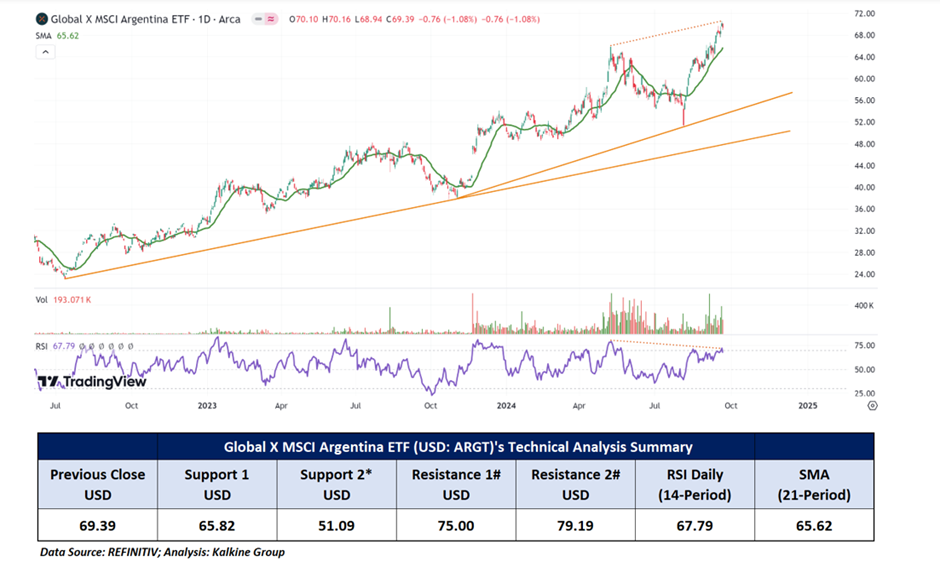Click the 2024 time axis label
The width and height of the screenshot is (940, 562).
[506, 405]
